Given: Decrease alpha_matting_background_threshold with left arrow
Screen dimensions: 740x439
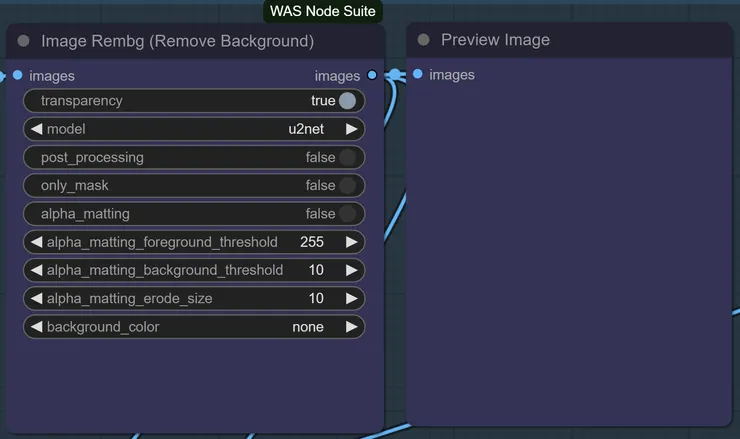Looking at the screenshot, I should (36, 270).
